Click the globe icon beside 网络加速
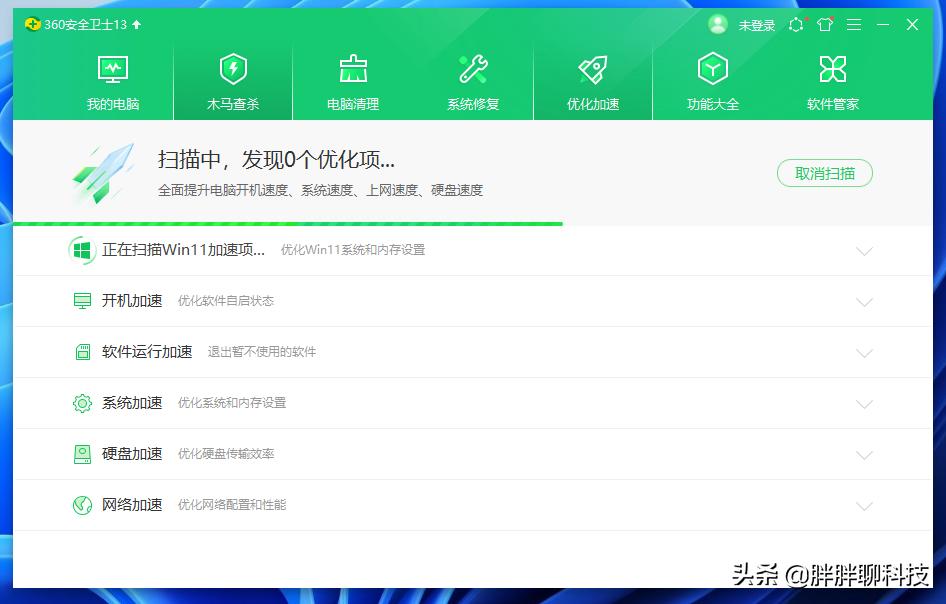 [81, 505]
